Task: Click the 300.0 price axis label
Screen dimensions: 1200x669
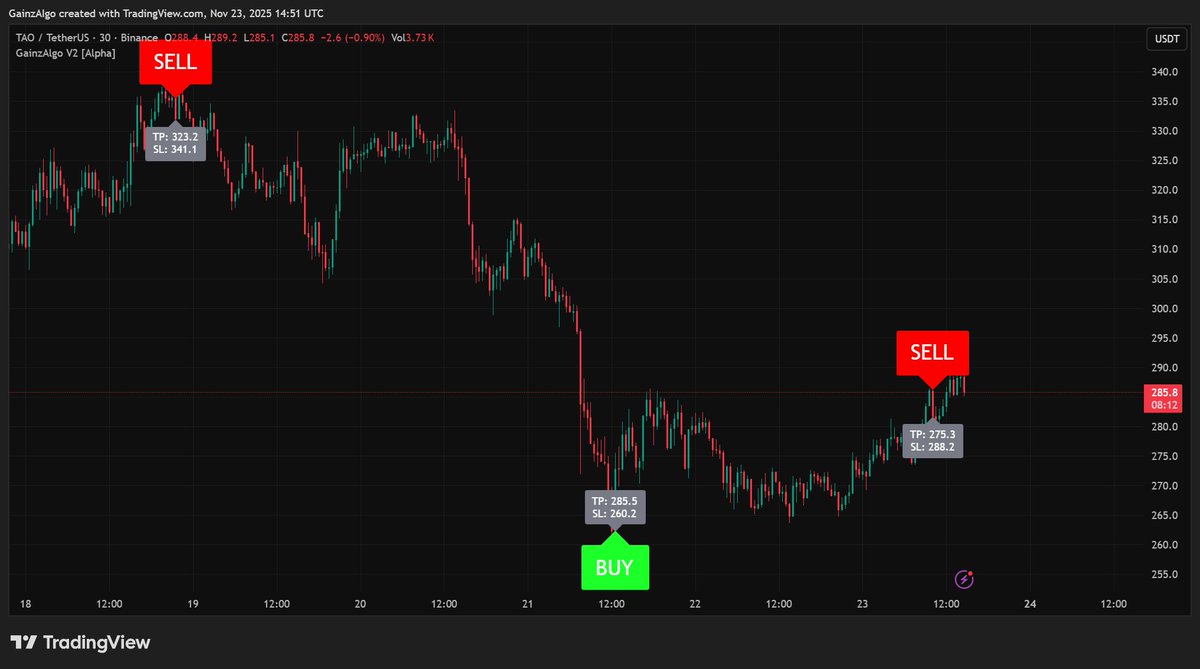Action: [1166, 309]
